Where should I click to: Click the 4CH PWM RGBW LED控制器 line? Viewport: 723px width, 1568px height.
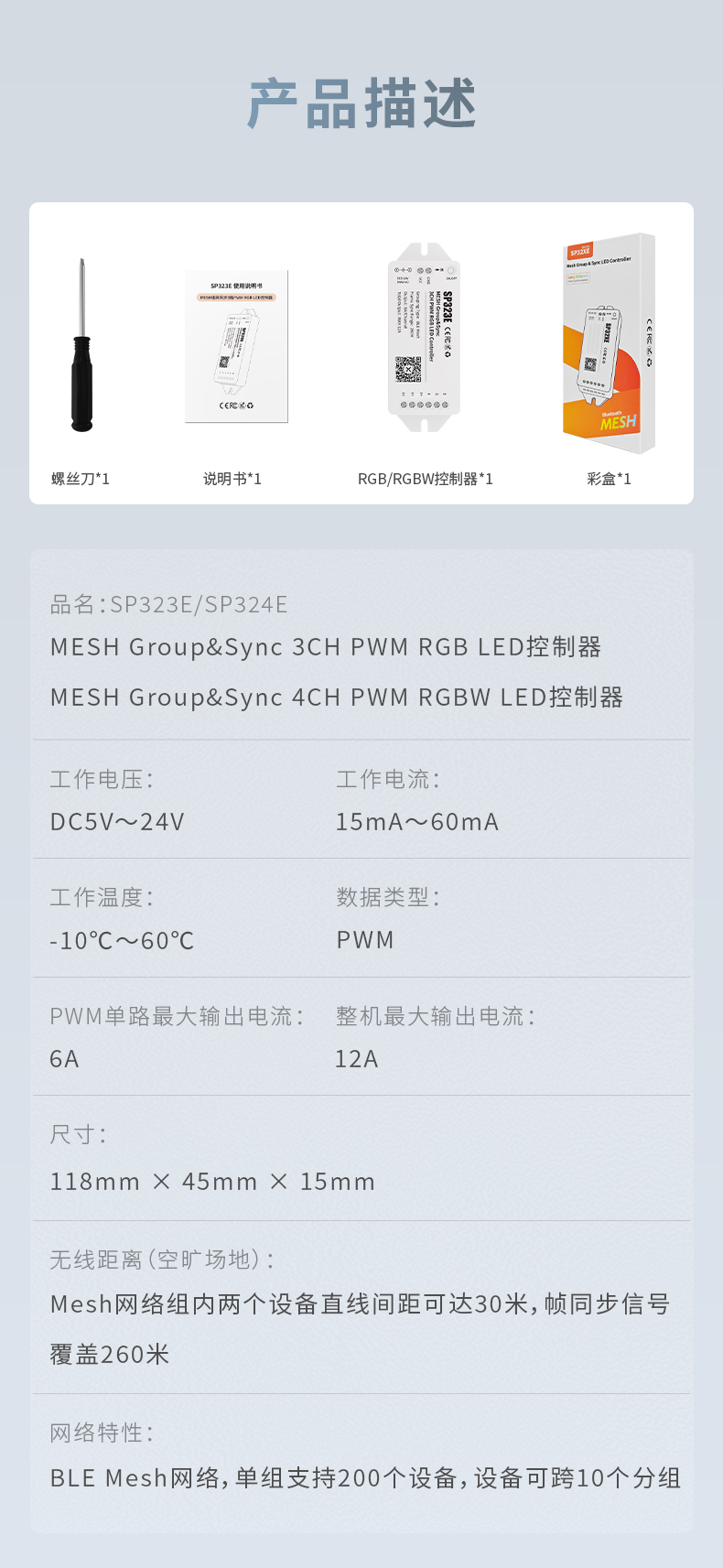pyautogui.click(x=337, y=697)
